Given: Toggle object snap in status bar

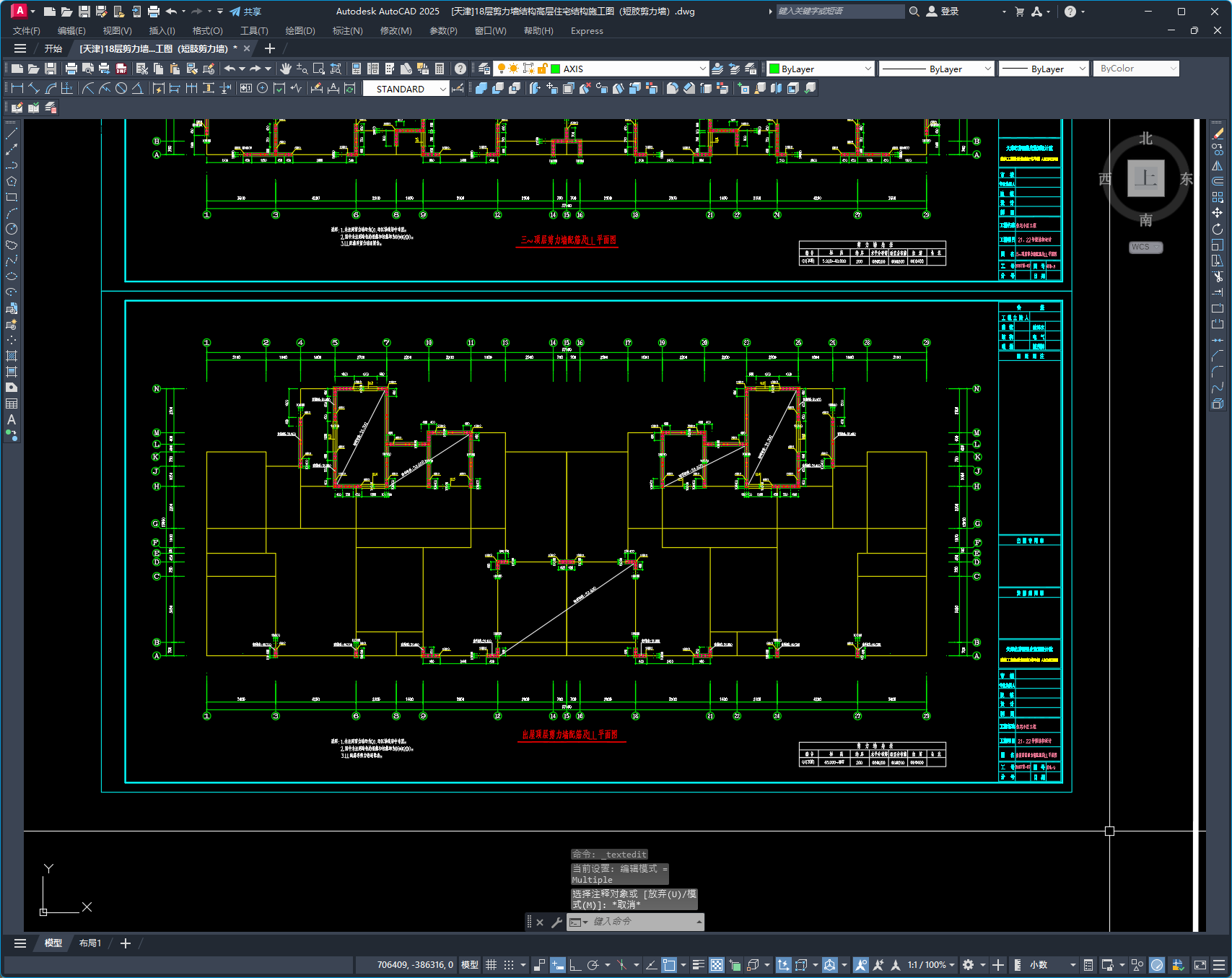Looking at the screenshot, I should (x=669, y=965).
